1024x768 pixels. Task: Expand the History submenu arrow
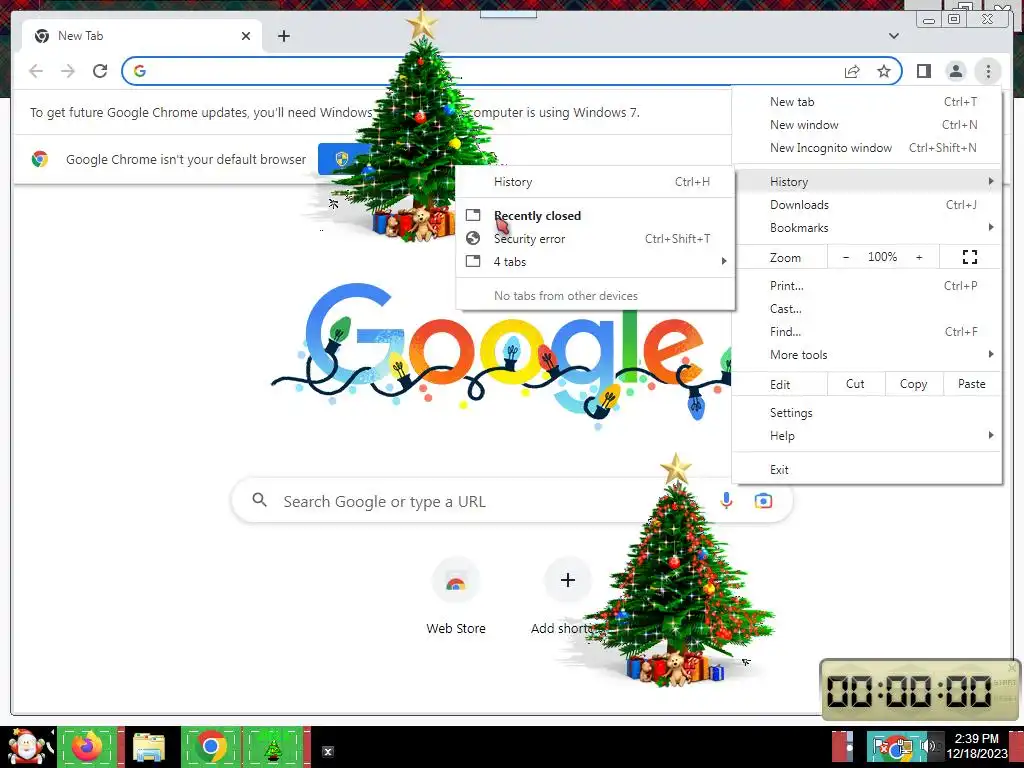coord(991,182)
